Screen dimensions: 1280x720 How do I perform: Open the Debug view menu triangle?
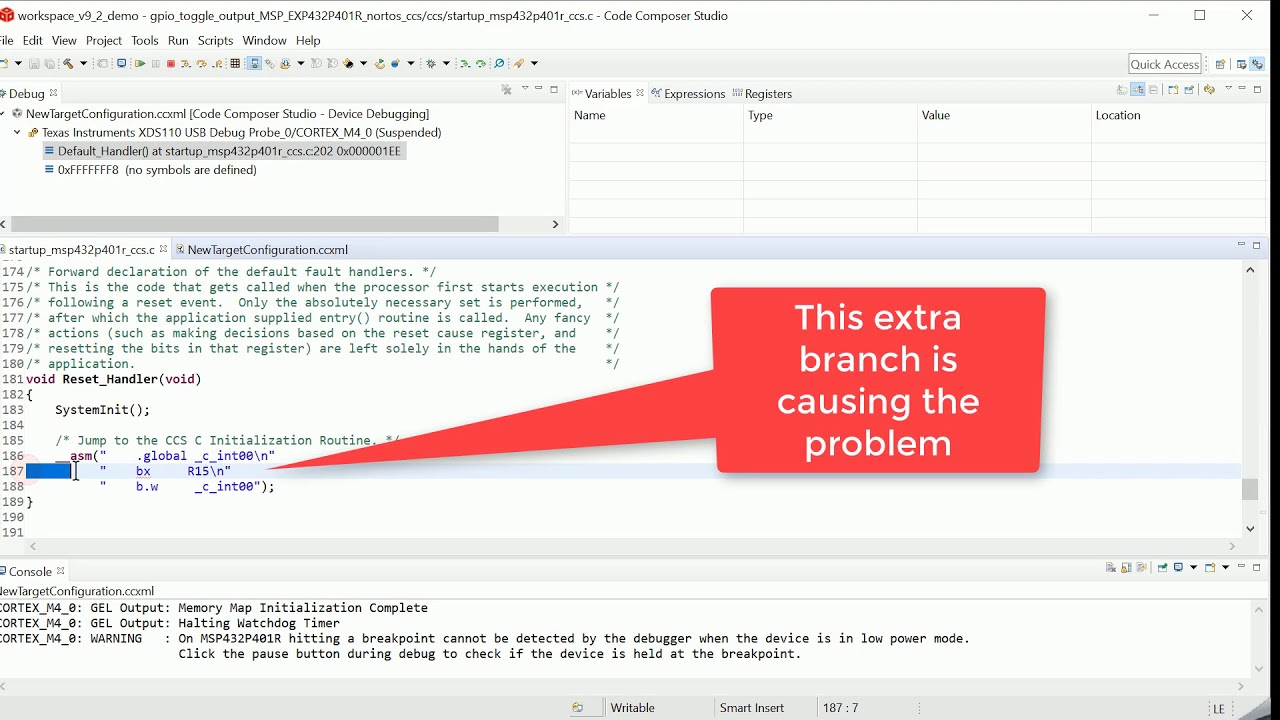(x=525, y=88)
